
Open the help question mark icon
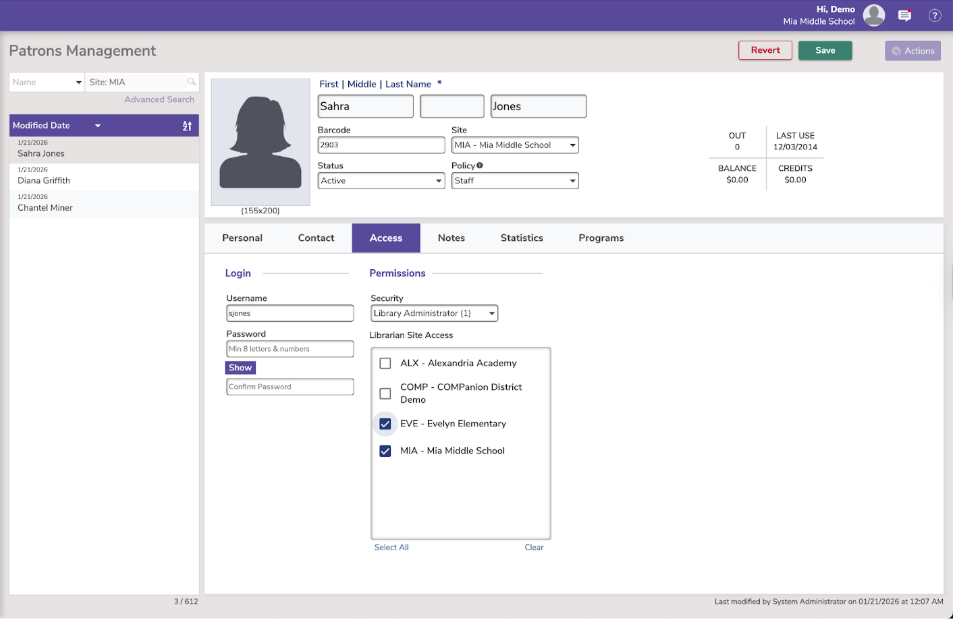coord(935,15)
